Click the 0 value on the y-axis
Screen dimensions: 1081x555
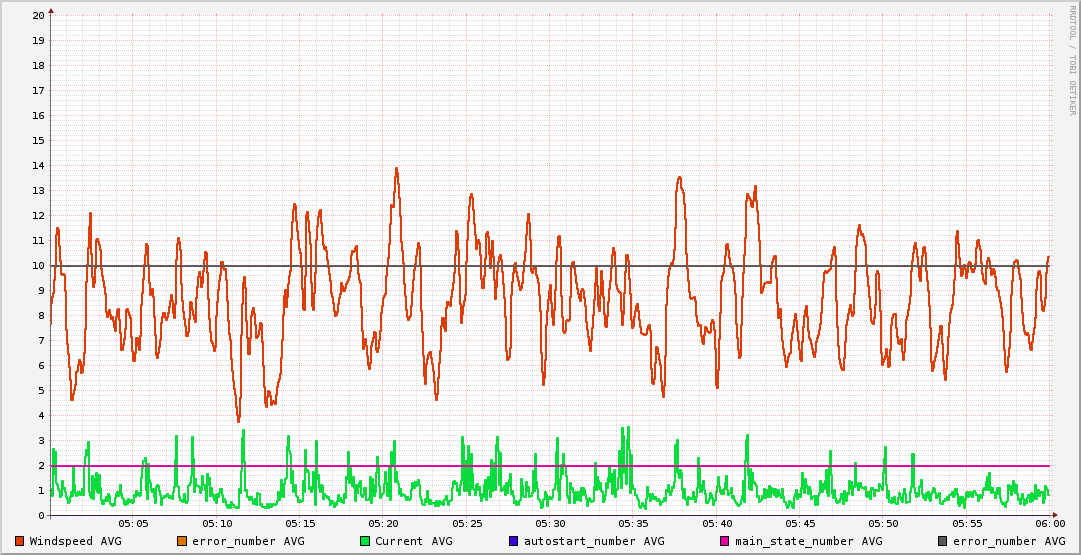[x=41, y=516]
